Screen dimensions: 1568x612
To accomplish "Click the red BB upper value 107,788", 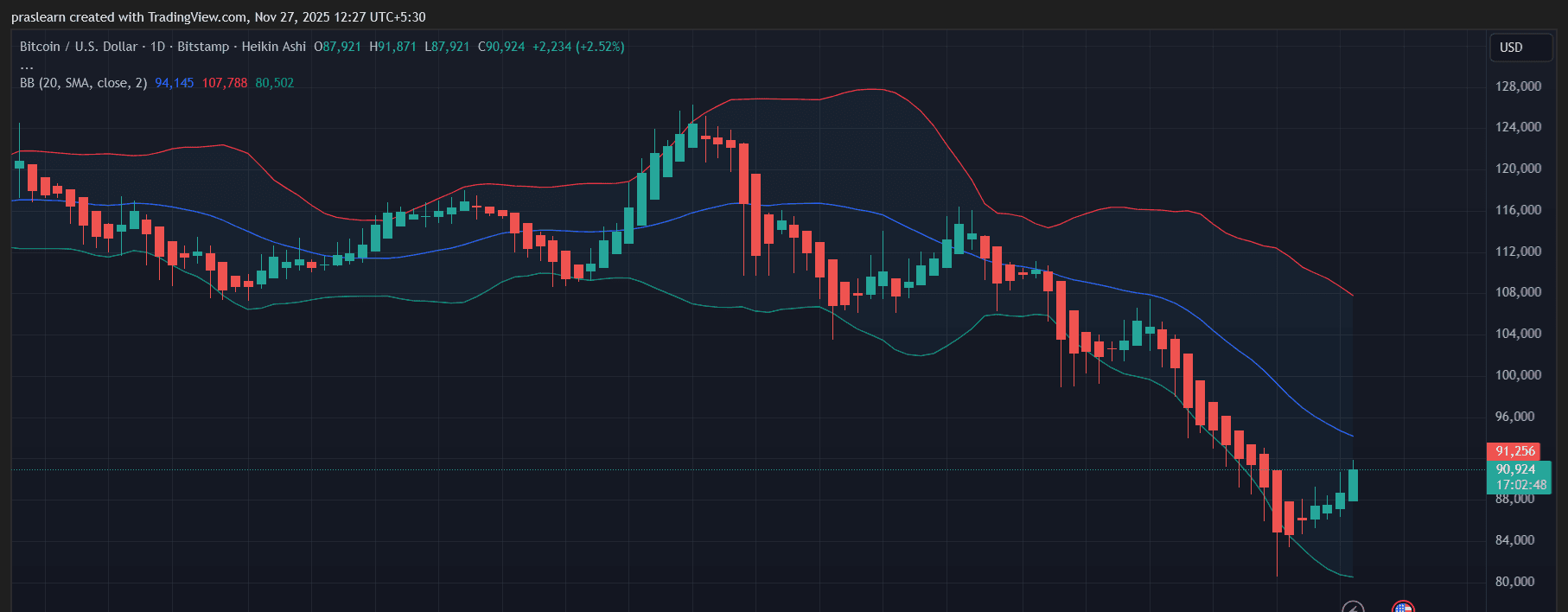I will 225,83.
